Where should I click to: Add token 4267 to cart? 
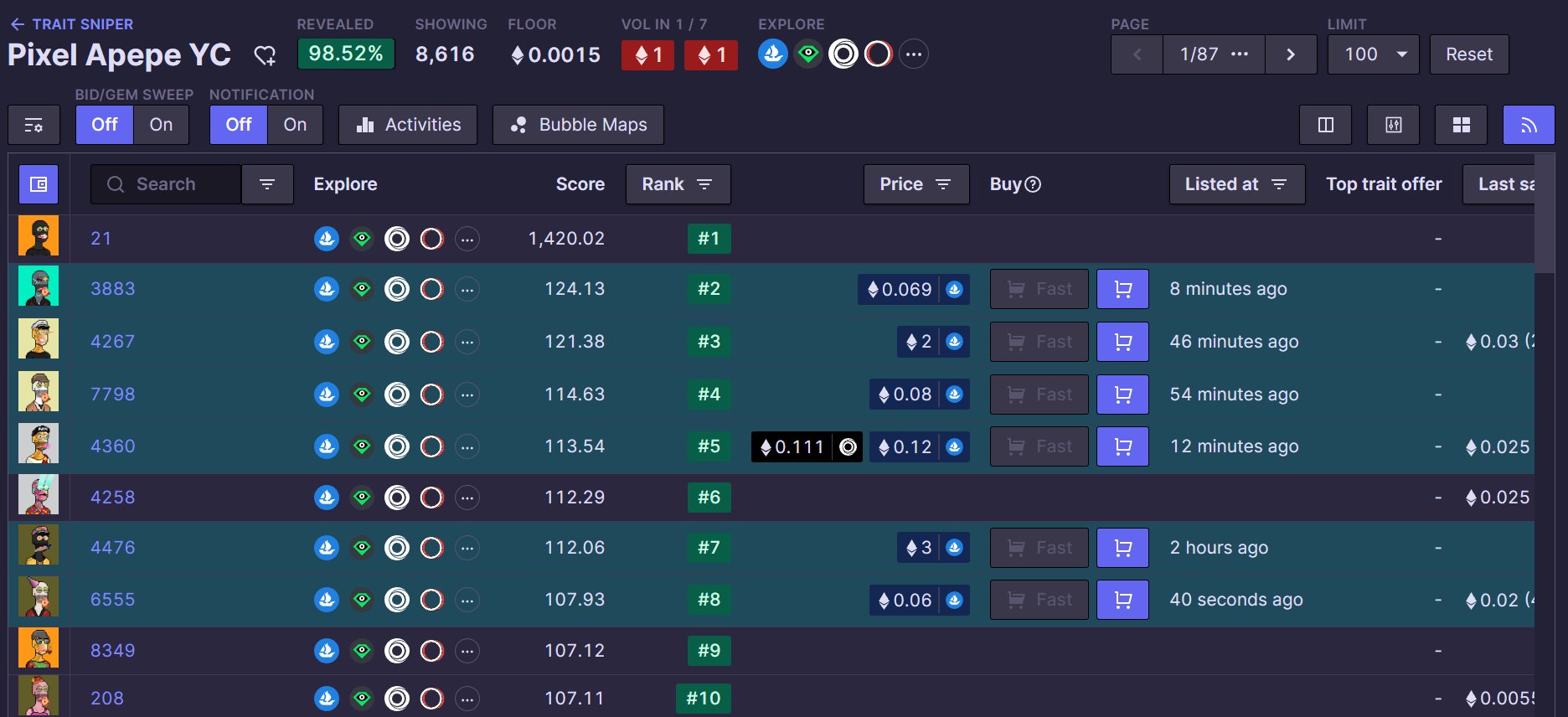[1122, 342]
